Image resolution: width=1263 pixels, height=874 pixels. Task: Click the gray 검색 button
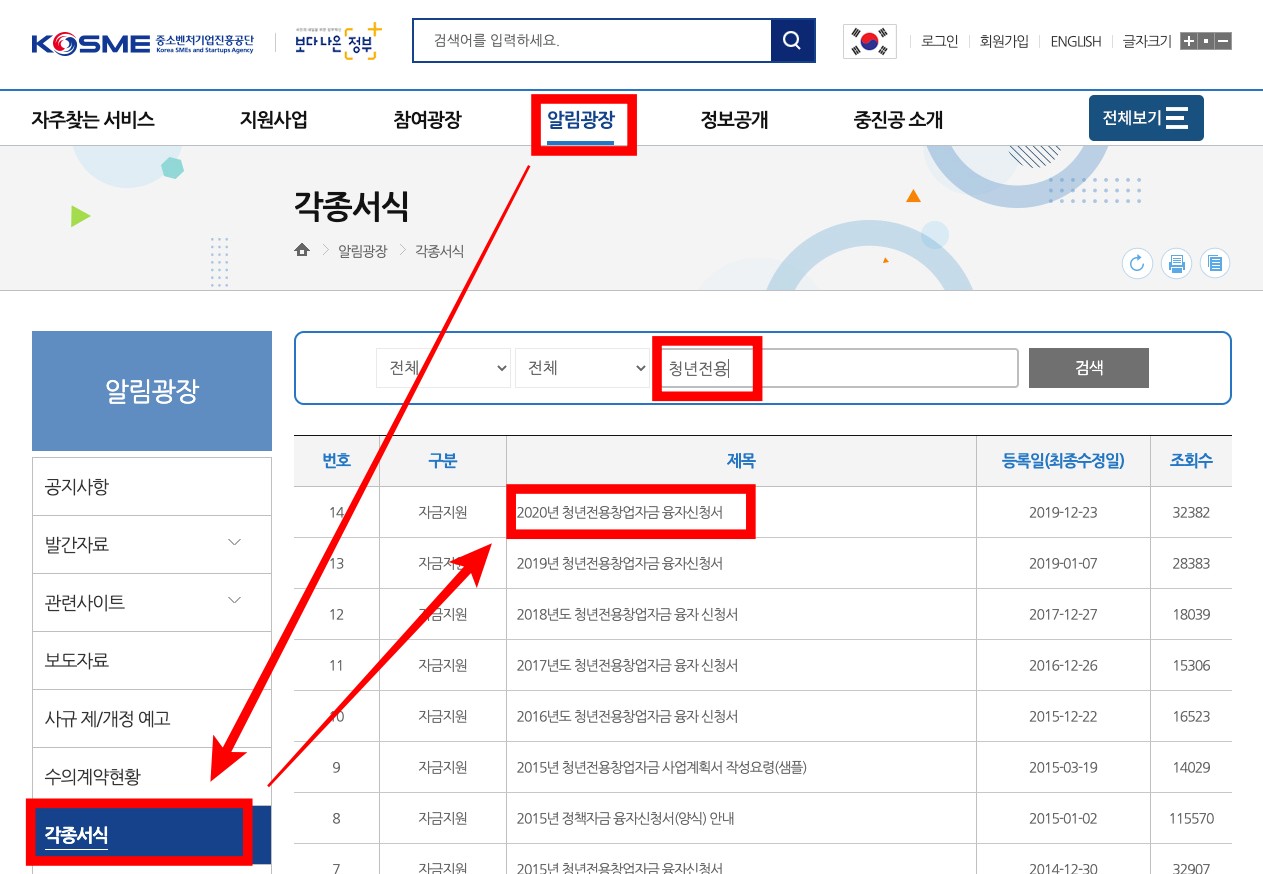(x=1088, y=367)
